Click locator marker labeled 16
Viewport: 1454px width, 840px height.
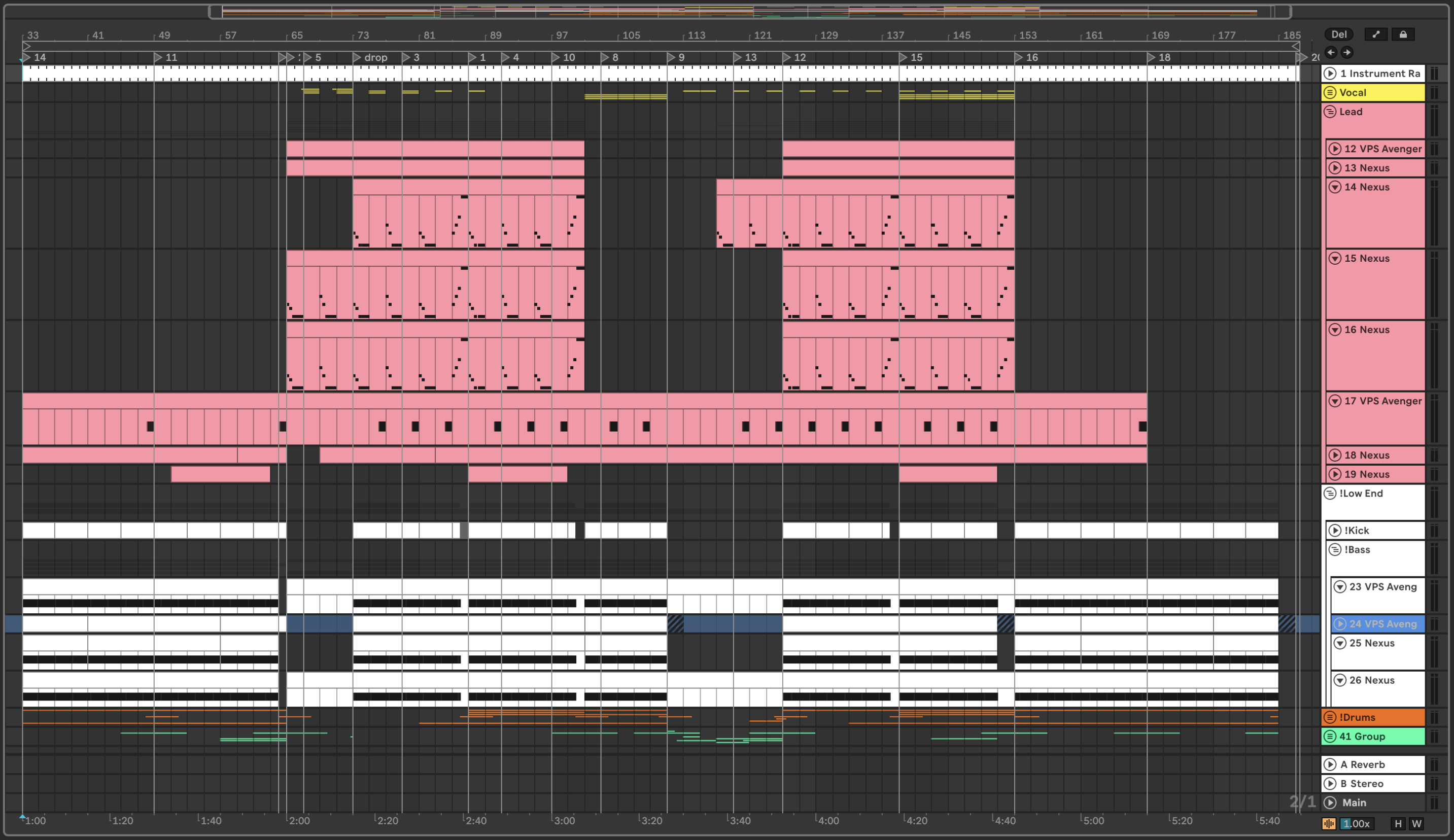point(1026,57)
